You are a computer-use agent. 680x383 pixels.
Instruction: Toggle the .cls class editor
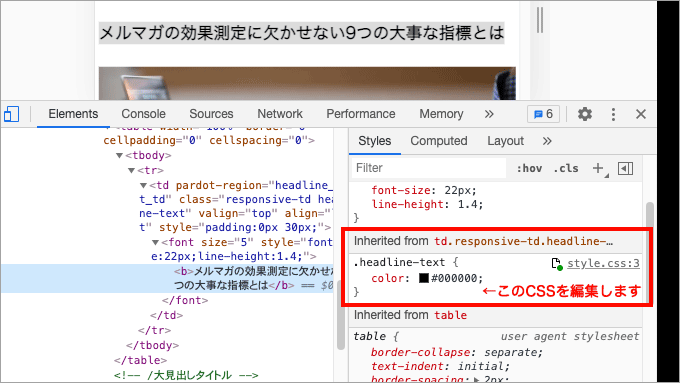click(566, 168)
